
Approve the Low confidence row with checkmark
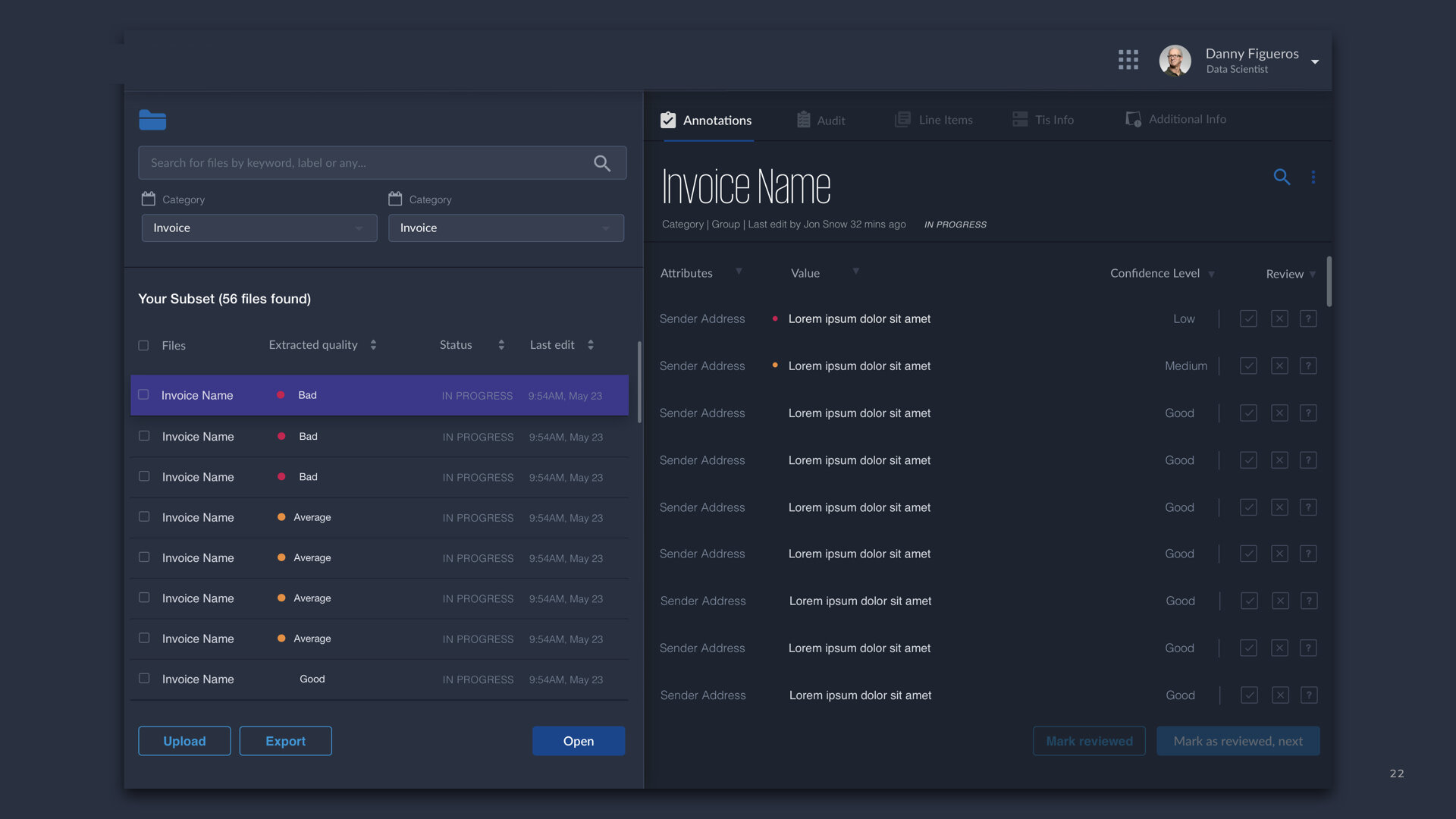tap(1248, 319)
